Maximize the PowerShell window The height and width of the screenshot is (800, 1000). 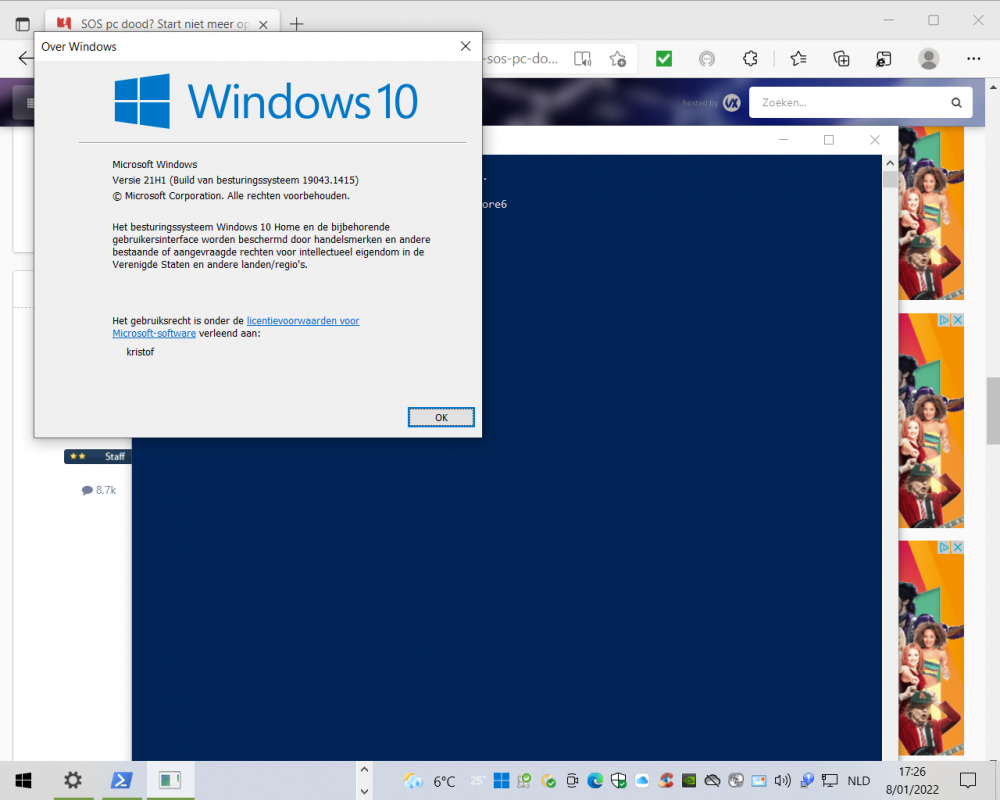coord(828,140)
